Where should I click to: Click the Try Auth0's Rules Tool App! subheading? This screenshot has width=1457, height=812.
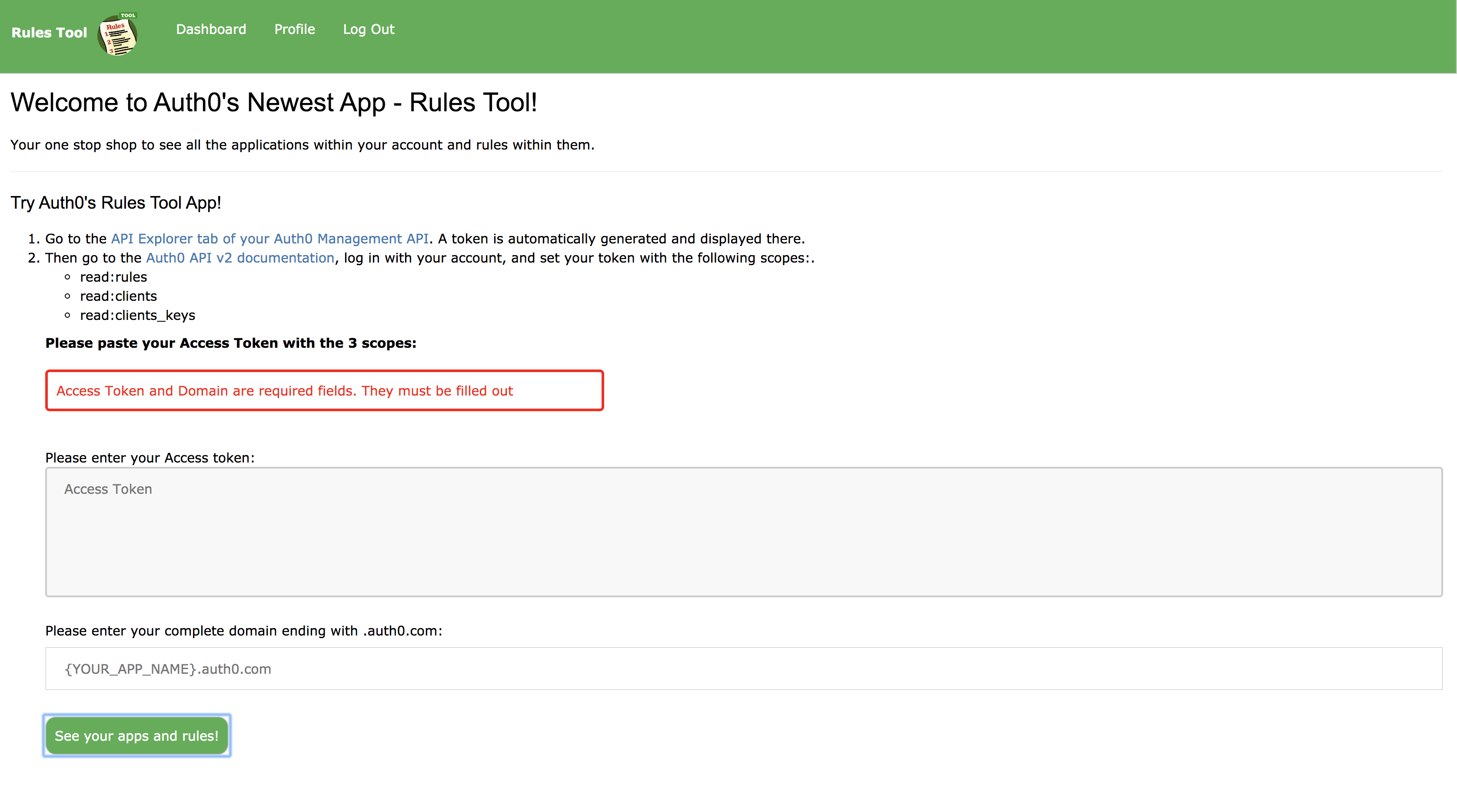point(115,203)
